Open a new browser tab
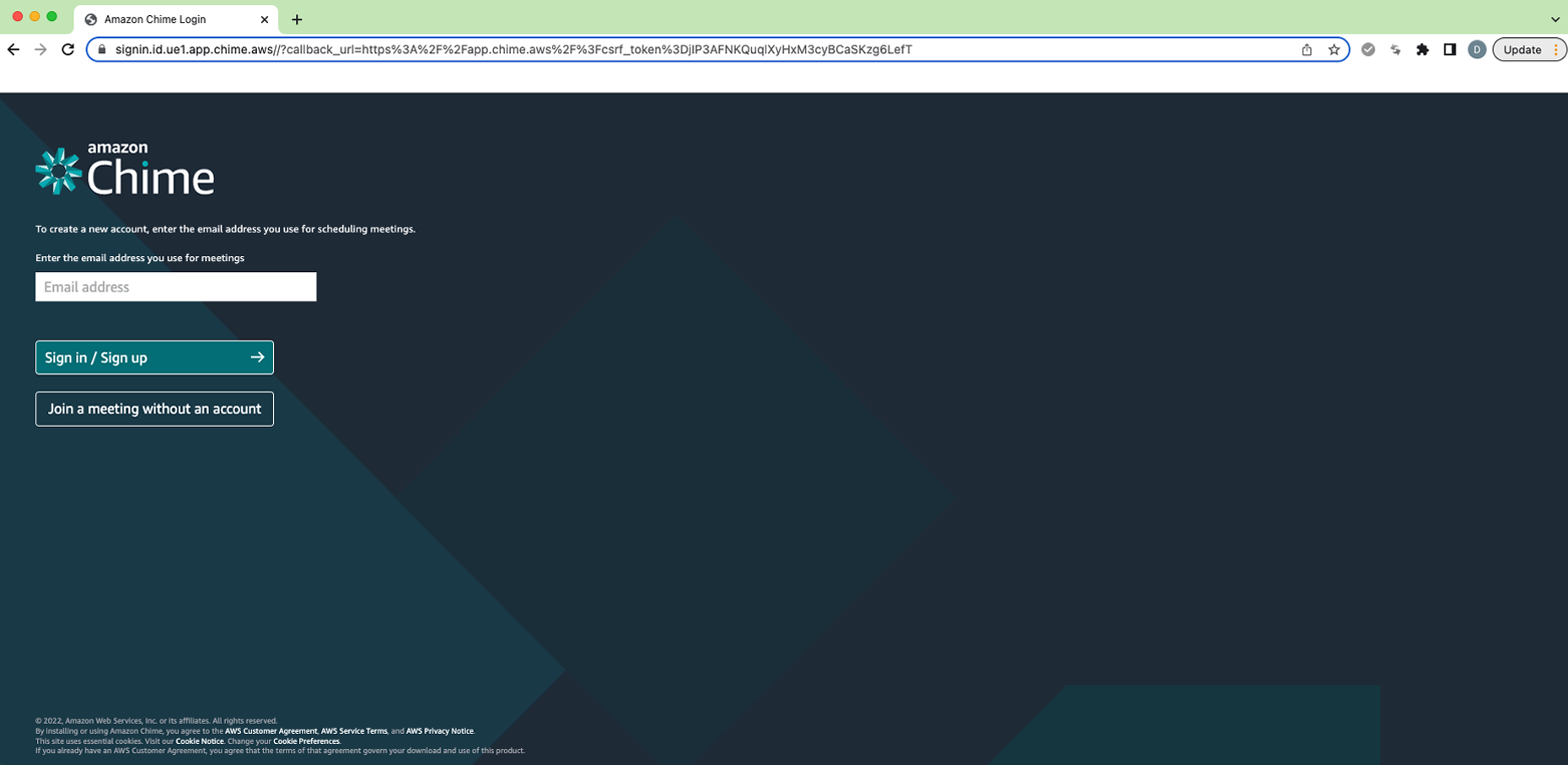Viewport: 1568px width, 765px height. pyautogui.click(x=296, y=19)
